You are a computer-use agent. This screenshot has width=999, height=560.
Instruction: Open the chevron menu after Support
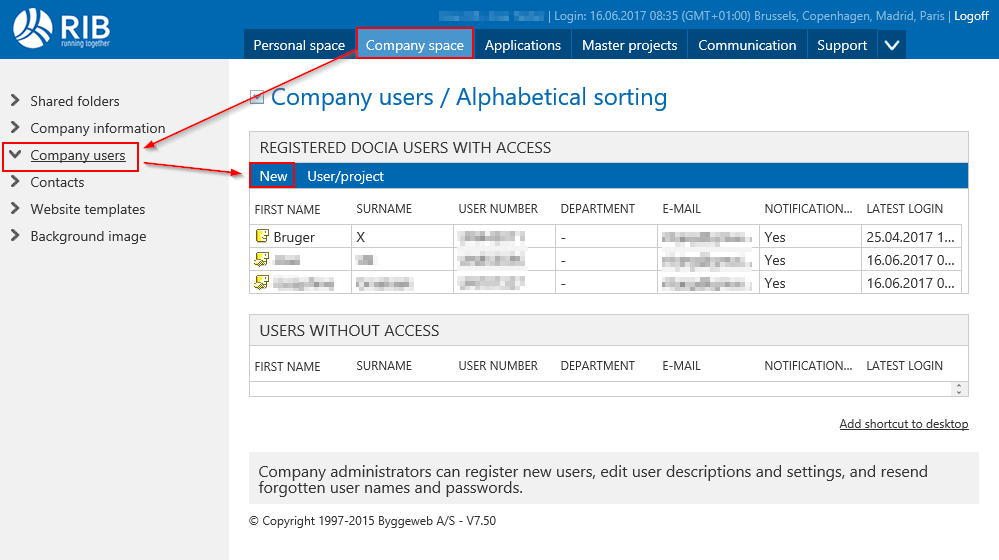point(892,45)
